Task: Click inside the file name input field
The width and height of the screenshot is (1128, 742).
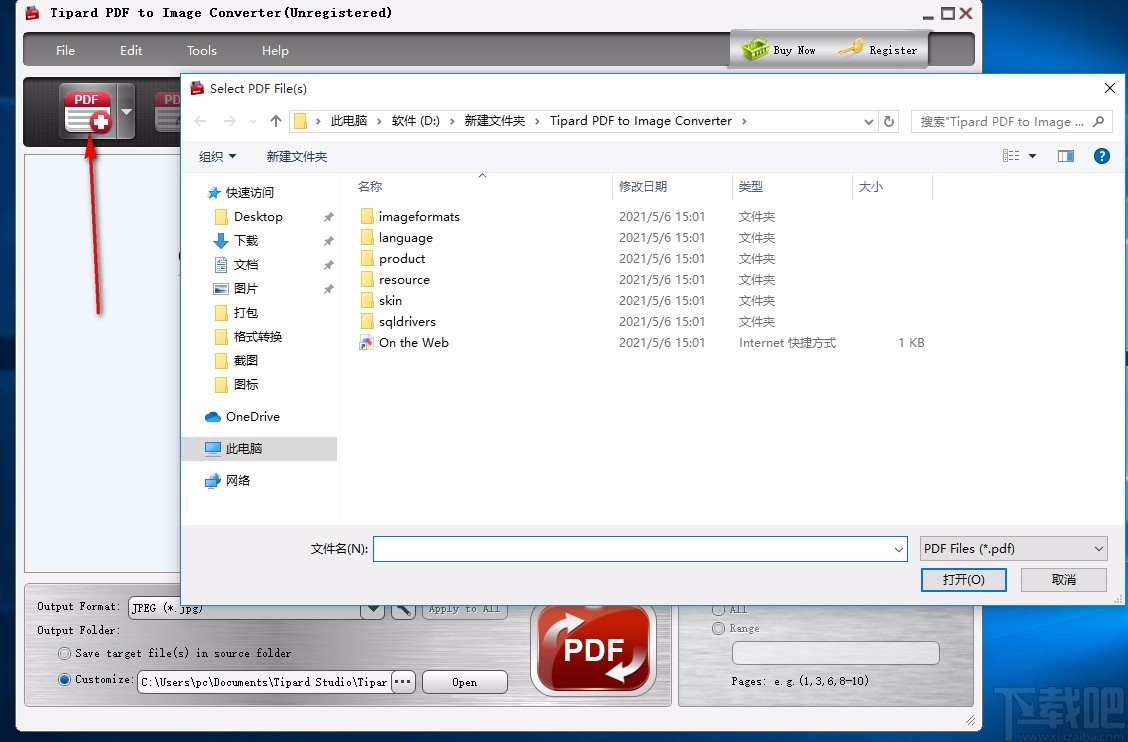Action: [630, 548]
